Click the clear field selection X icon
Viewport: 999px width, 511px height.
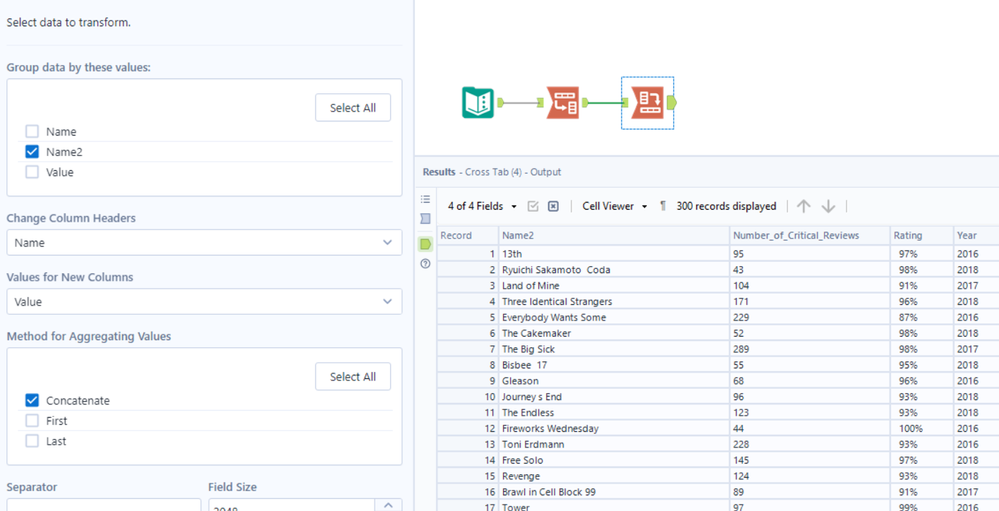553,206
